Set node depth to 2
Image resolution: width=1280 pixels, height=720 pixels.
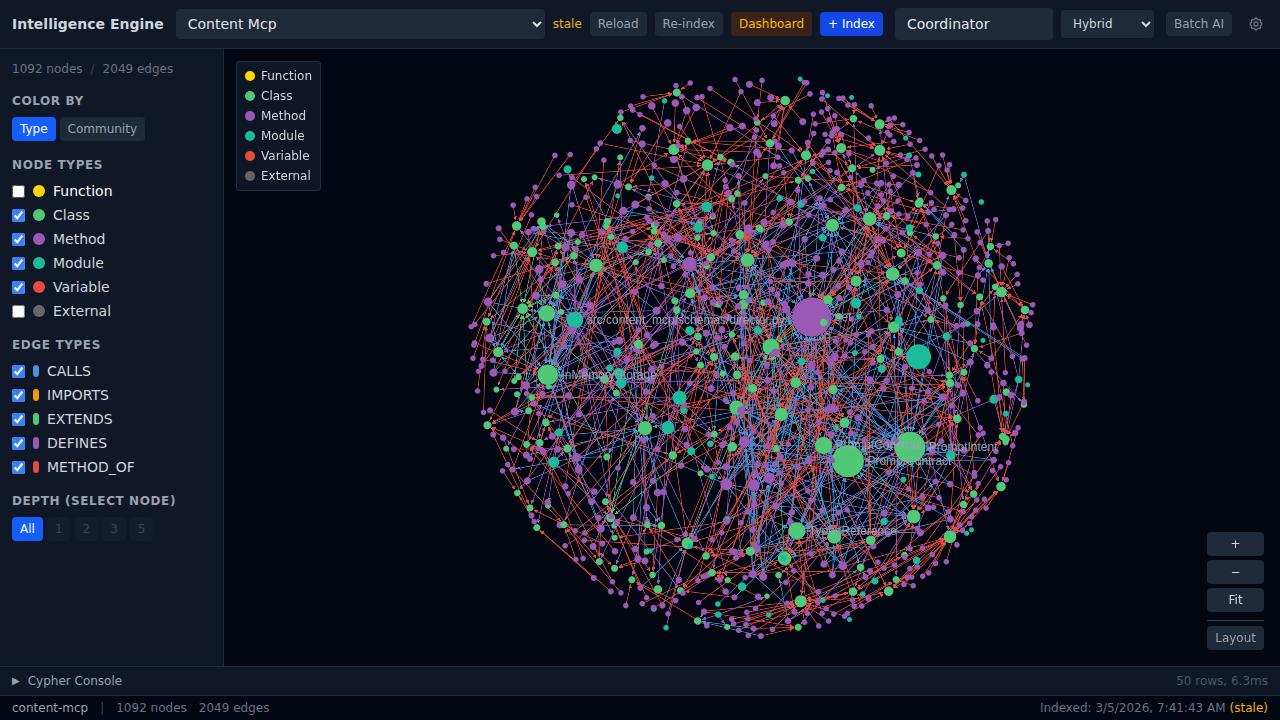pos(85,528)
